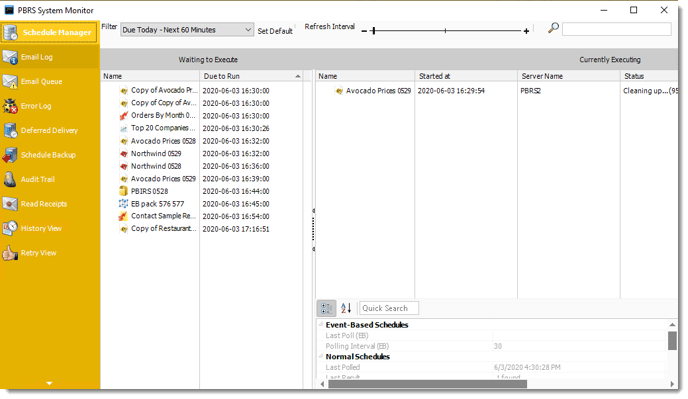The image size is (688, 399).
Task: Click the Set Default button
Action: [275, 31]
